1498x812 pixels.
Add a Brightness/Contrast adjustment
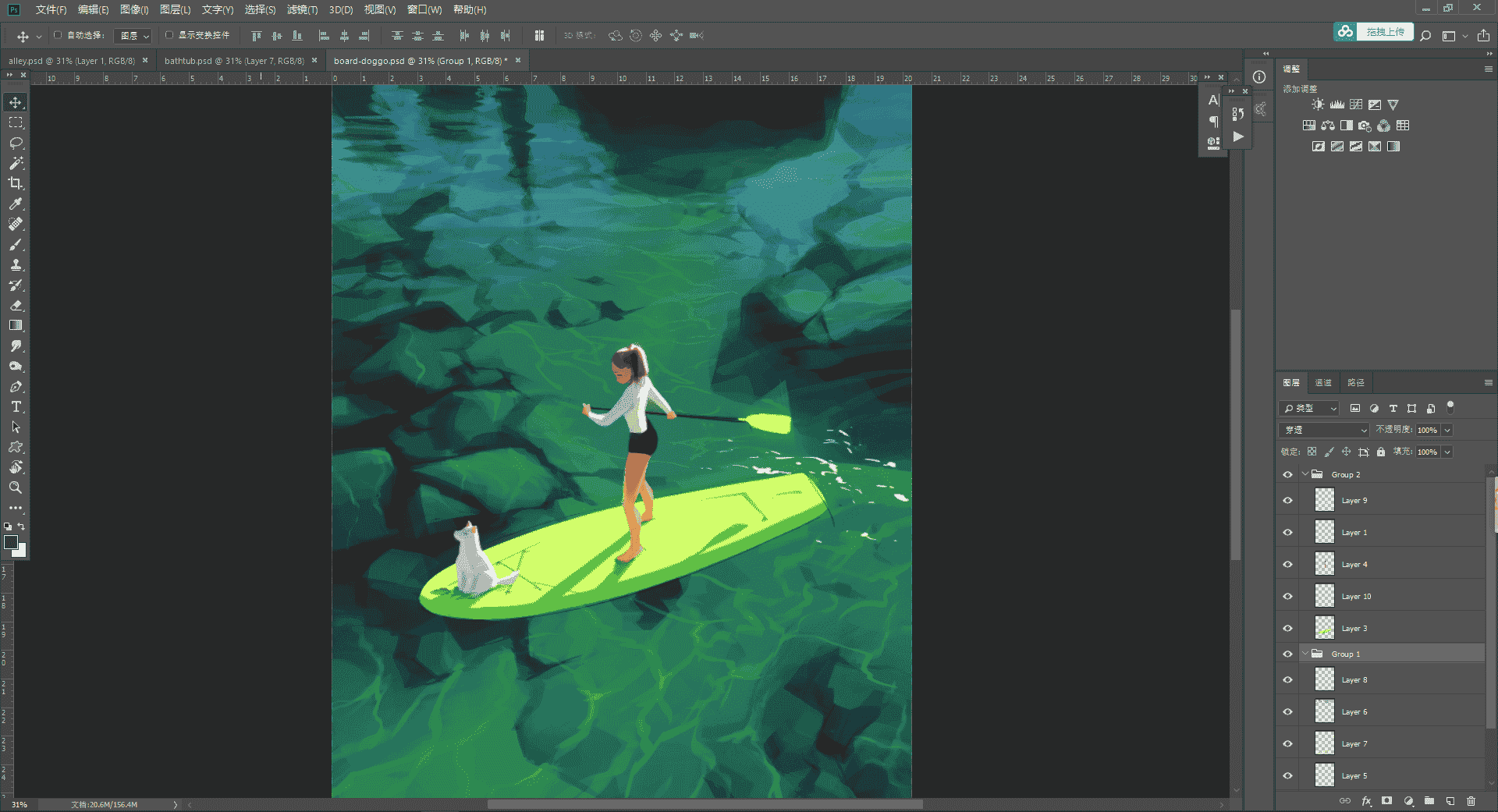click(x=1318, y=105)
